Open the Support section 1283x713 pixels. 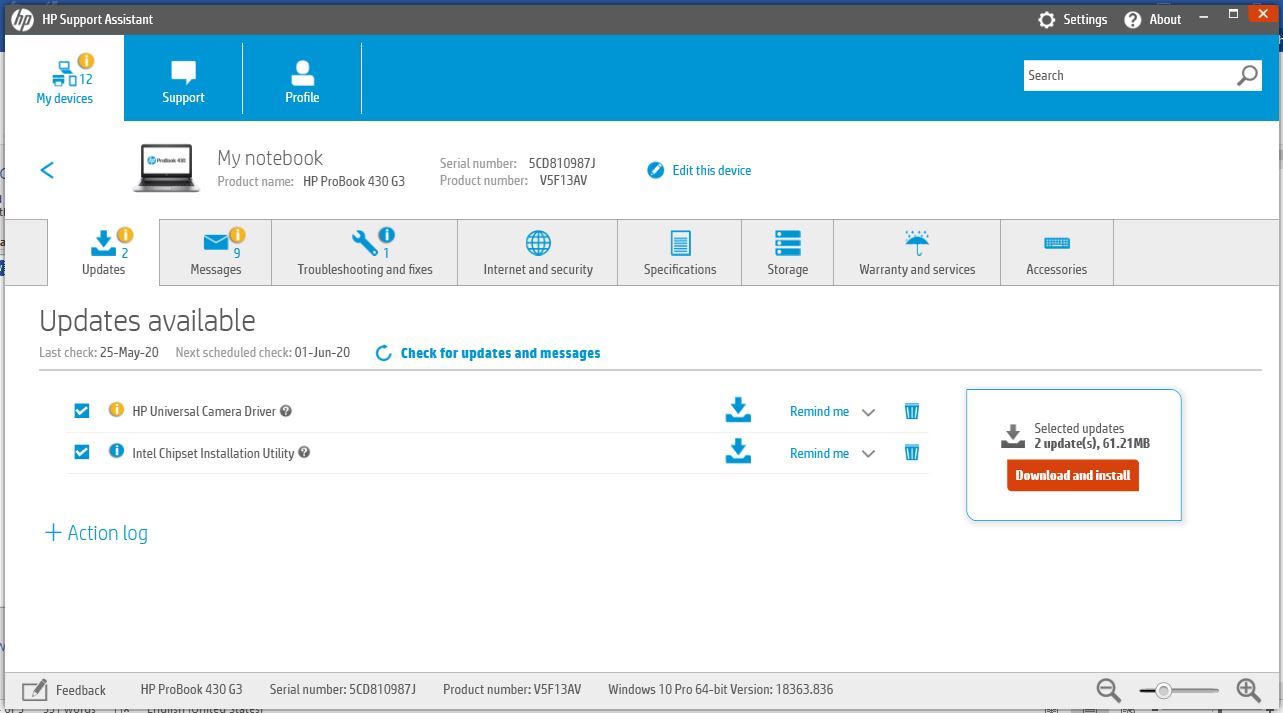[x=183, y=78]
